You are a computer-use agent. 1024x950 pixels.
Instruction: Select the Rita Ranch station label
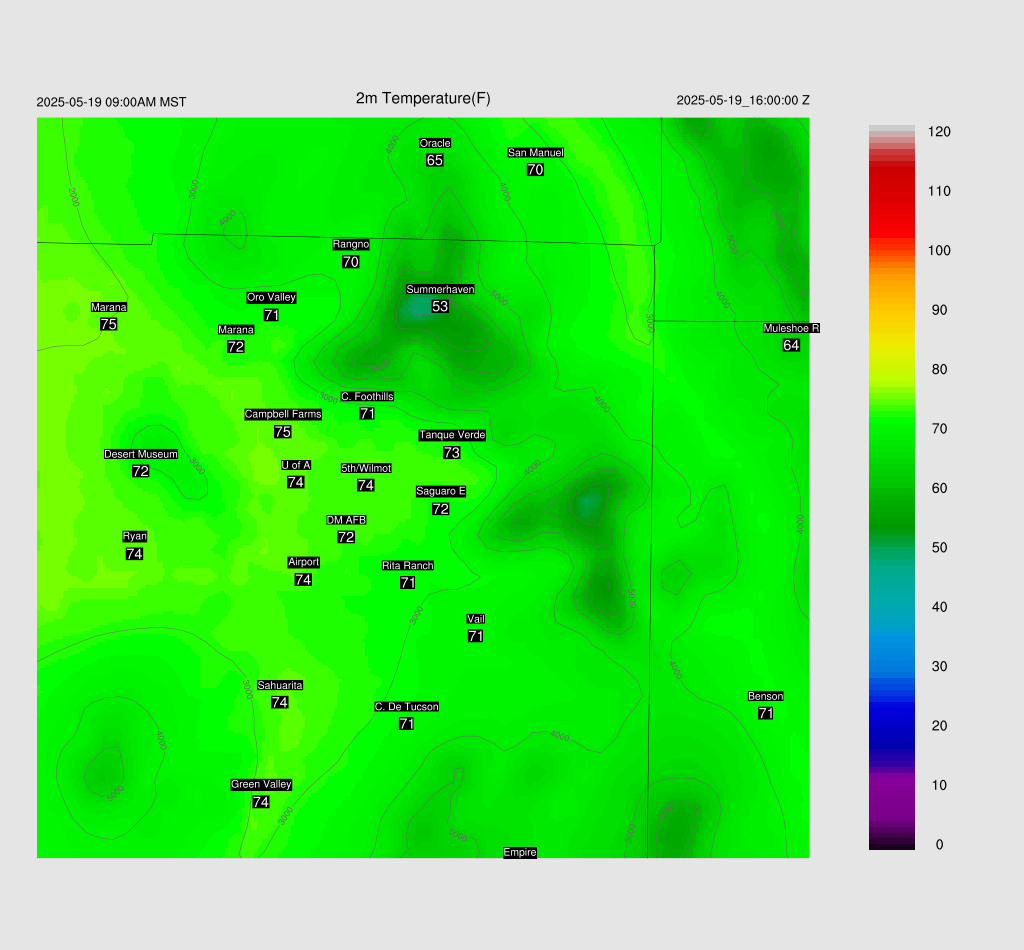408,565
